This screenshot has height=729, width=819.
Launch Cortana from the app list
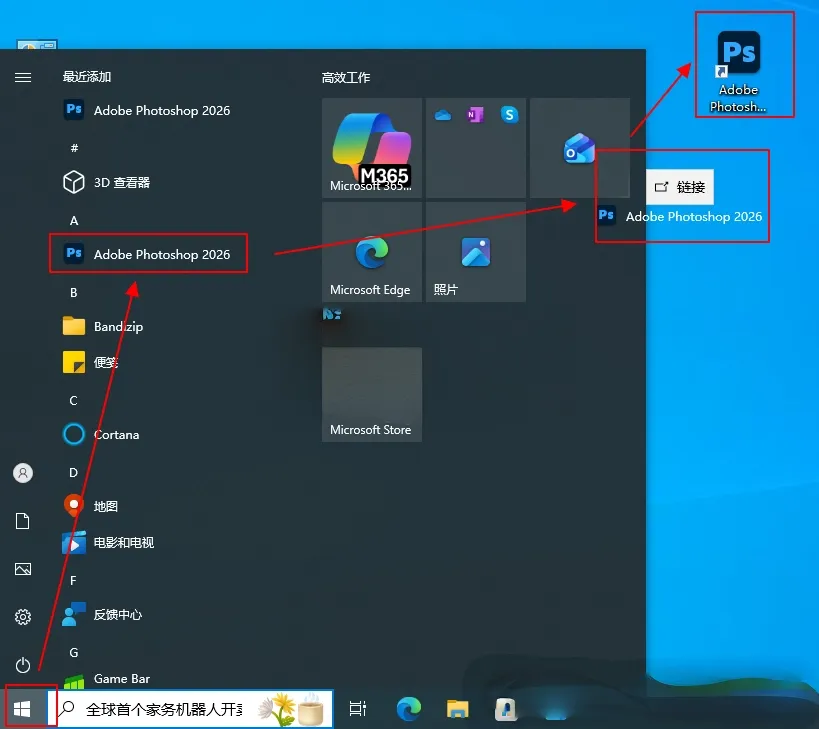tap(101, 434)
